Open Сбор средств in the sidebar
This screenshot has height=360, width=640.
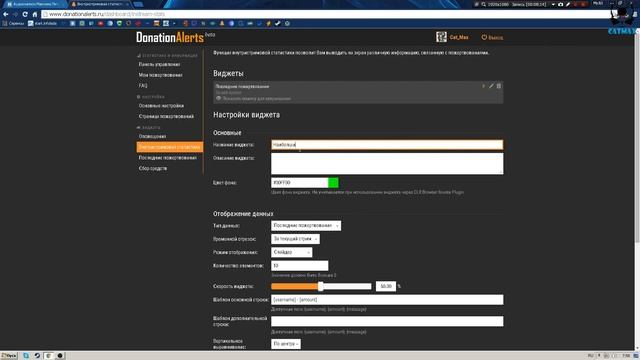tap(153, 168)
